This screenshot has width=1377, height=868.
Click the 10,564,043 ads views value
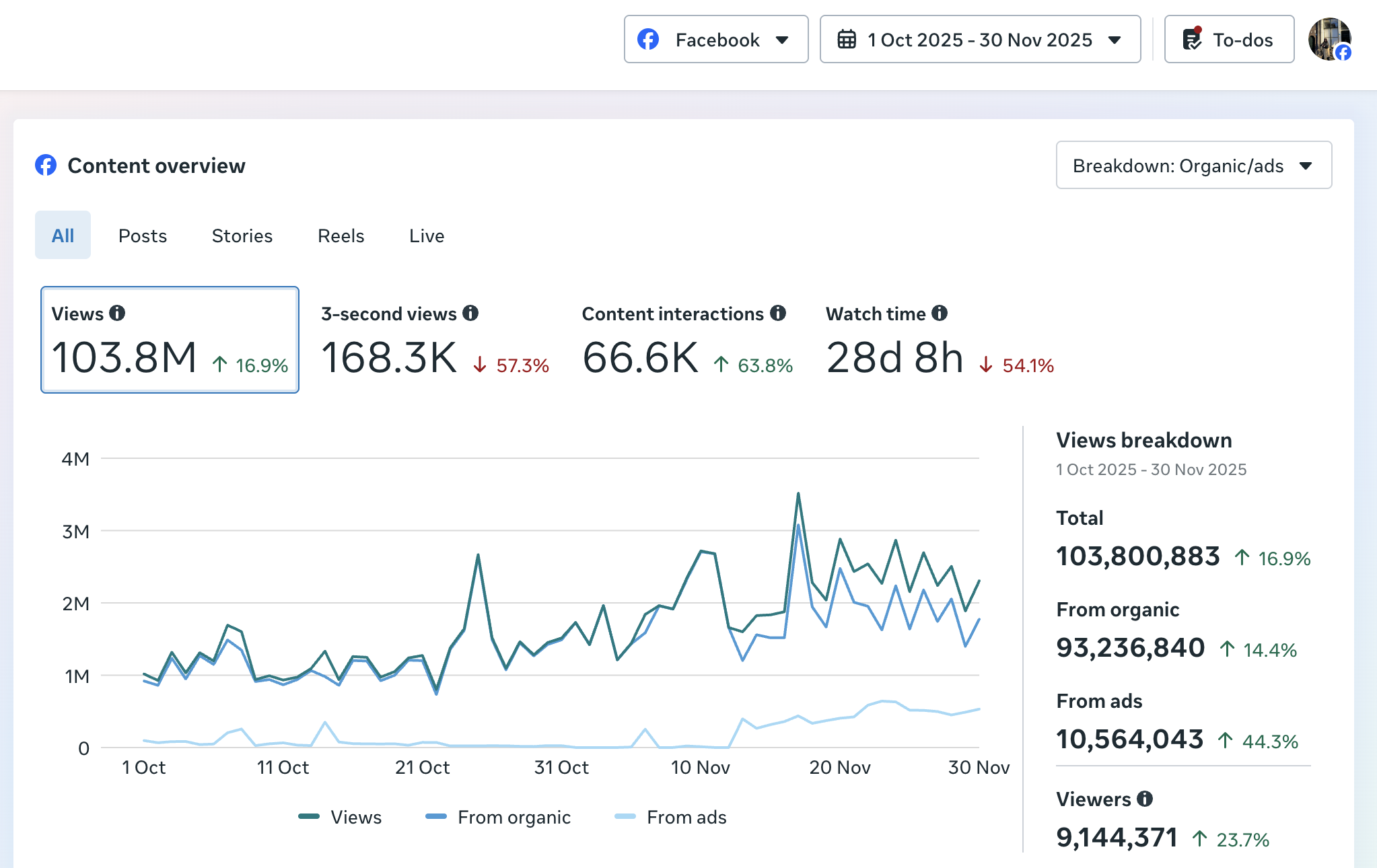1130,739
